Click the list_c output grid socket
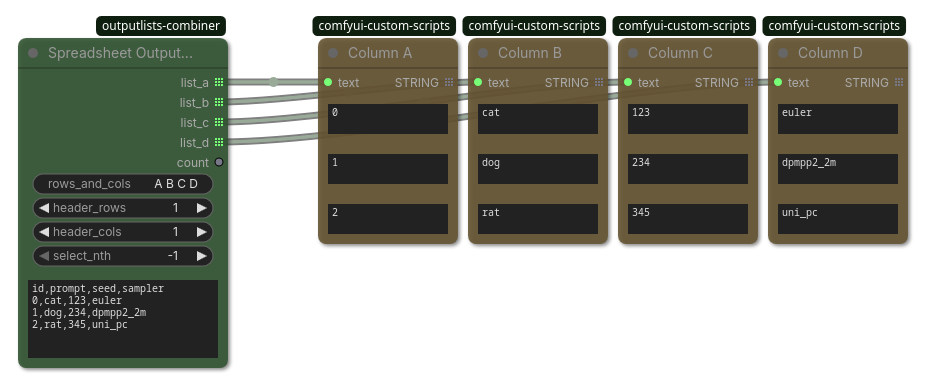 [x=219, y=122]
